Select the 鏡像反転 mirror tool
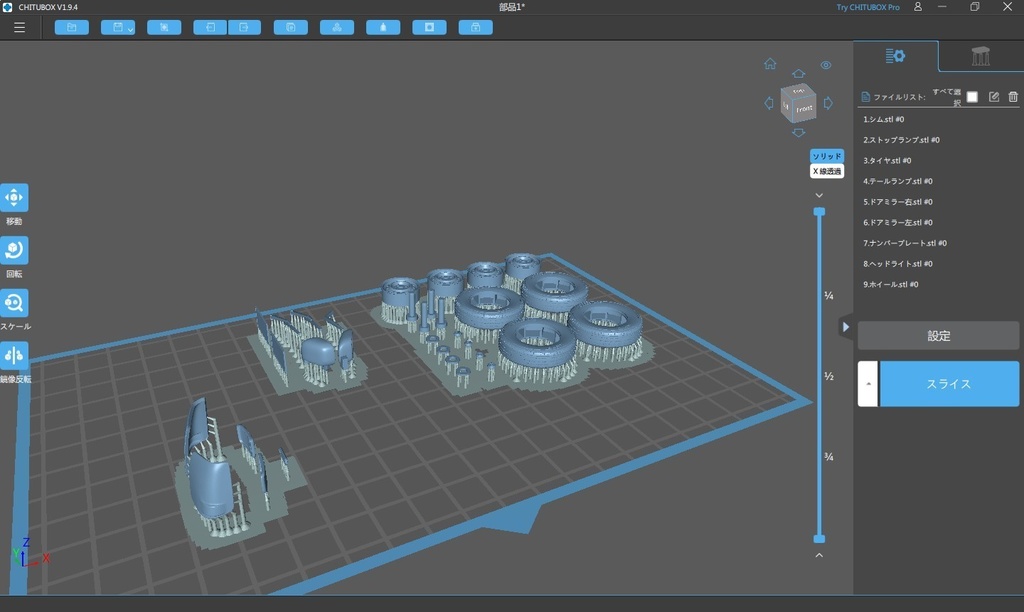The height and width of the screenshot is (612, 1024). (14, 355)
